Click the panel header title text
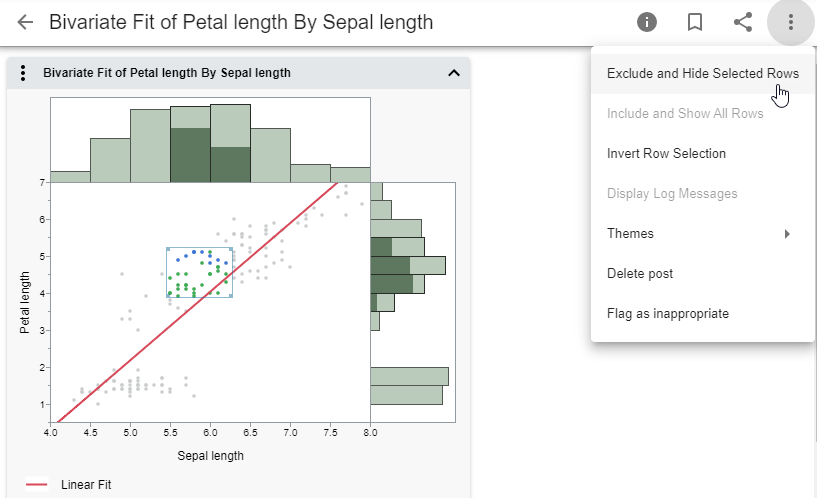The width and height of the screenshot is (817, 498). tap(167, 73)
